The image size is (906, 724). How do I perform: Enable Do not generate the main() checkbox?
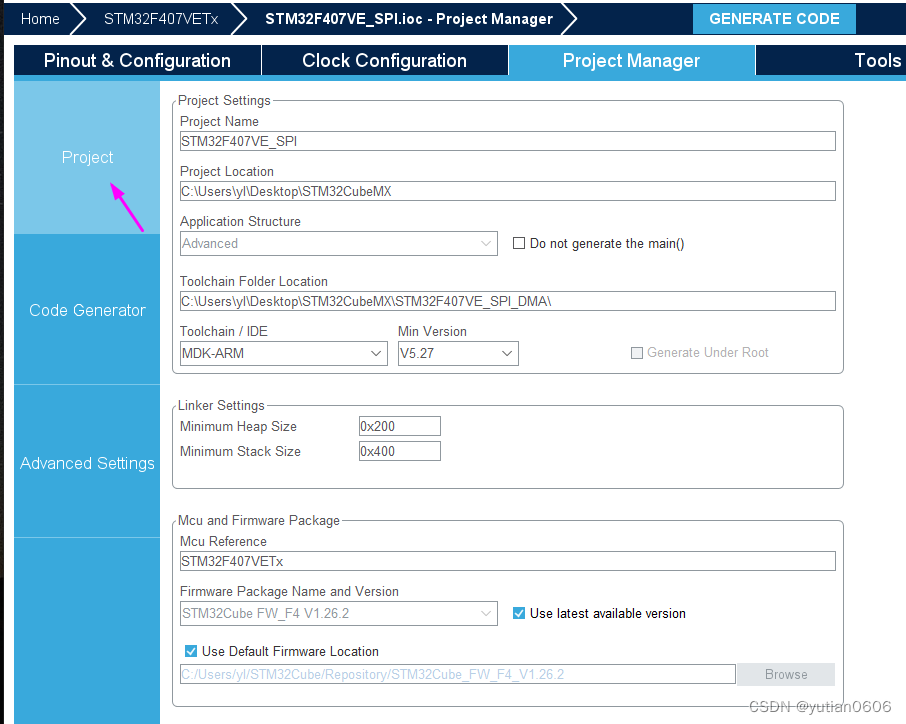[x=519, y=243]
